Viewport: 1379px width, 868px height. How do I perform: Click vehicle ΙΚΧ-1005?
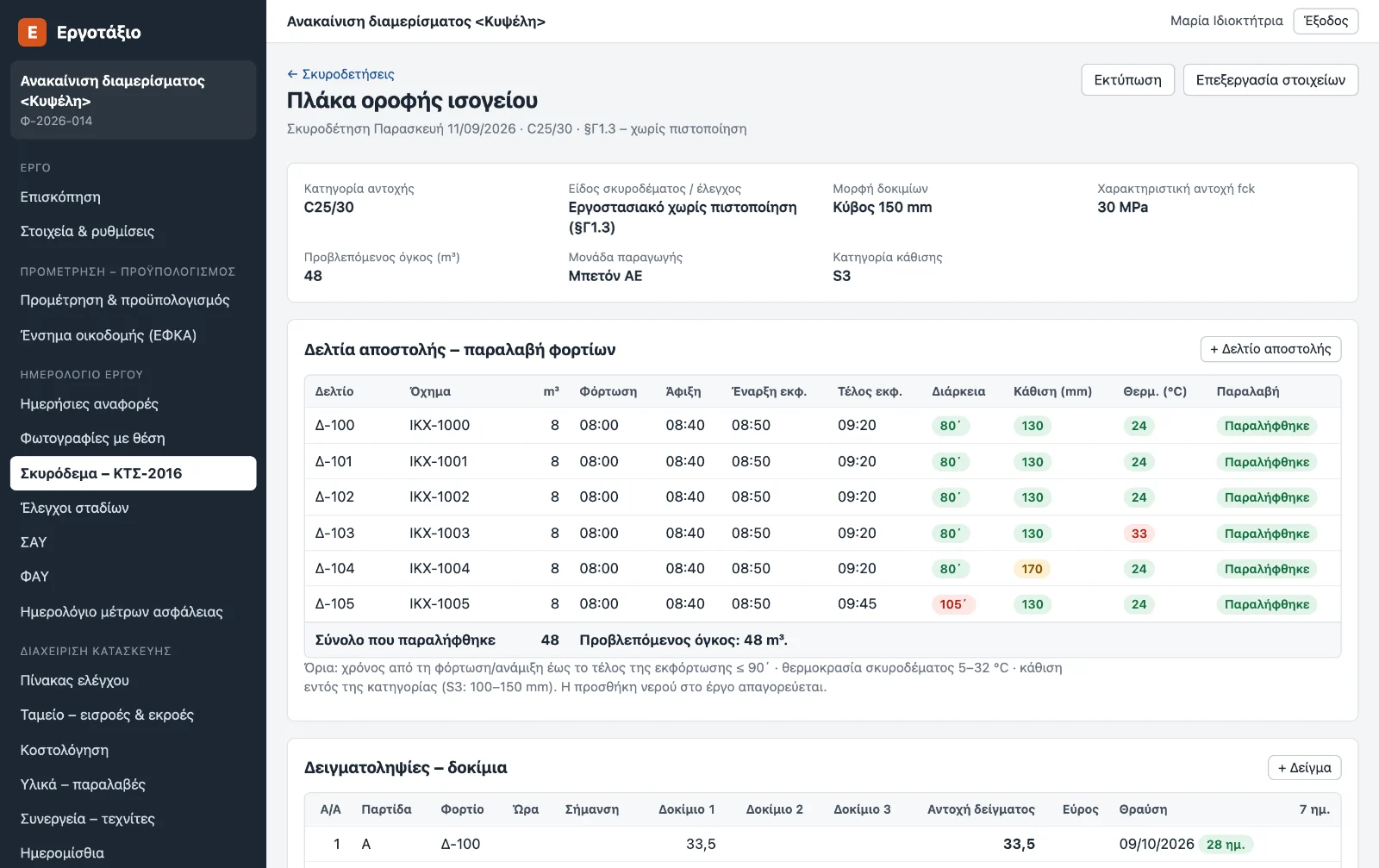pyautogui.click(x=440, y=604)
